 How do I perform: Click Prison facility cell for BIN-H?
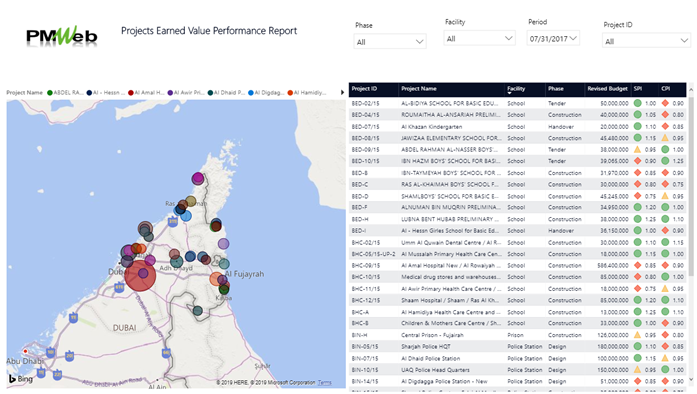point(515,335)
